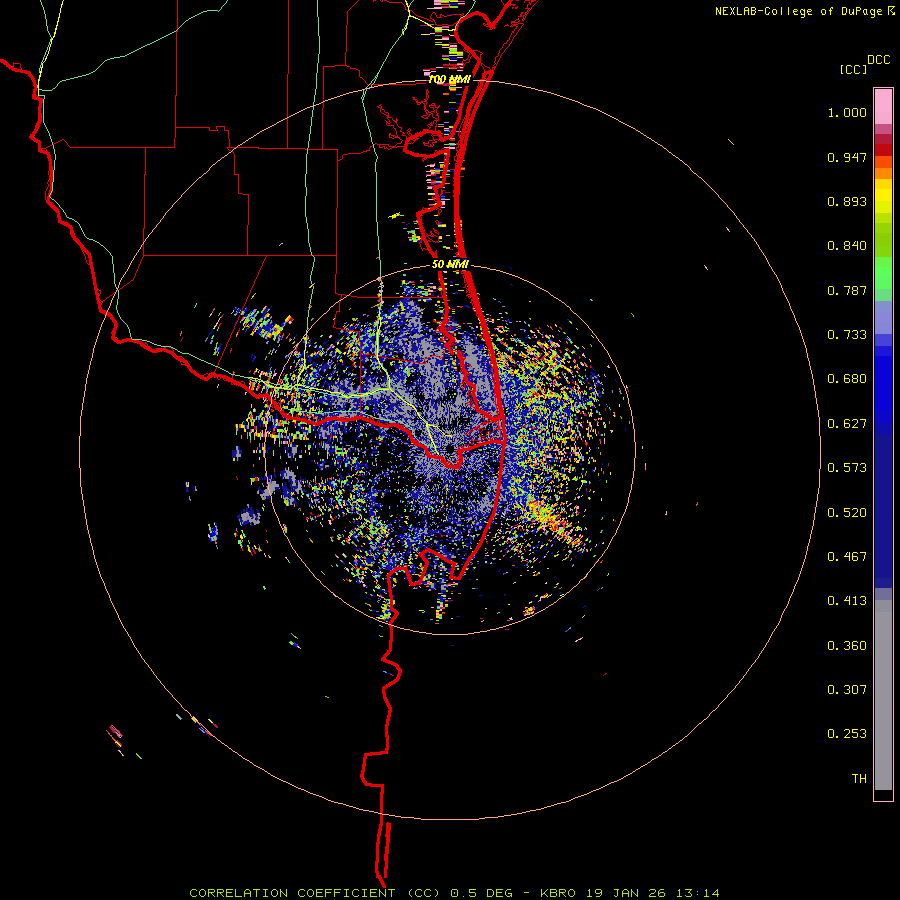The height and width of the screenshot is (900, 900).
Task: Click the 0.360 scale value
Action: click(x=847, y=646)
